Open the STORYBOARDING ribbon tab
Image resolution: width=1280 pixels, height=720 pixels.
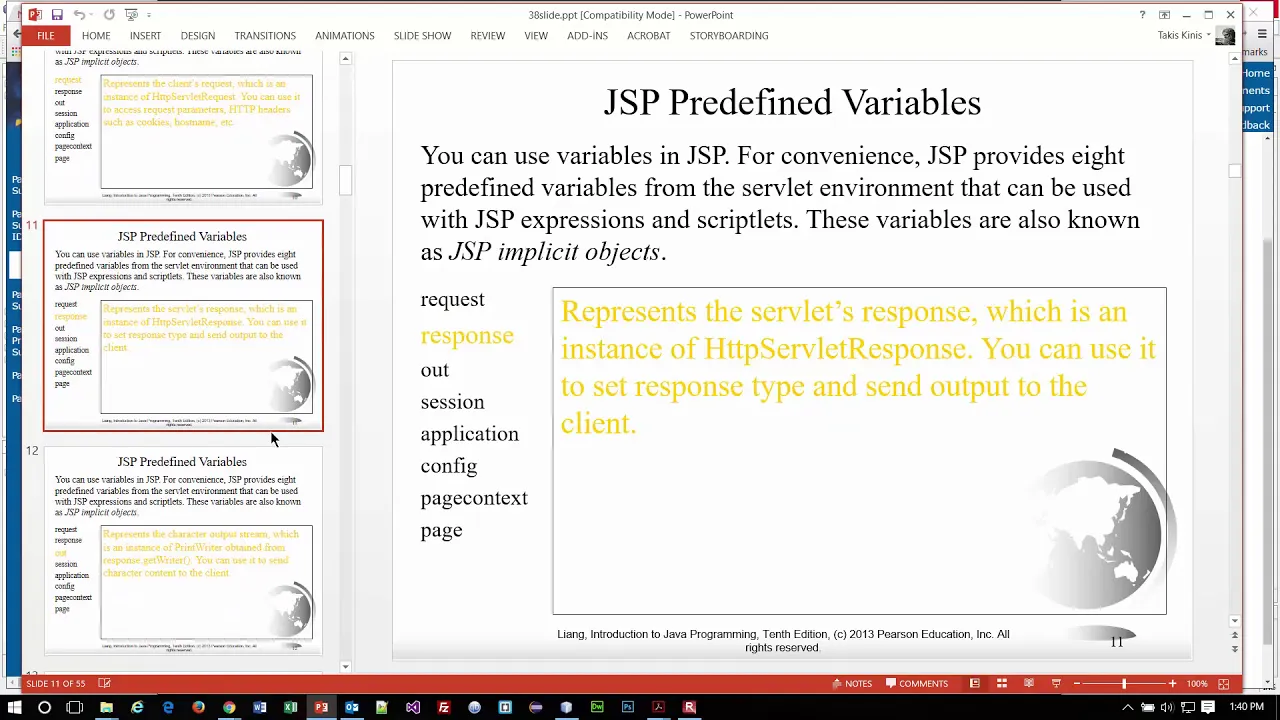pyautogui.click(x=729, y=36)
